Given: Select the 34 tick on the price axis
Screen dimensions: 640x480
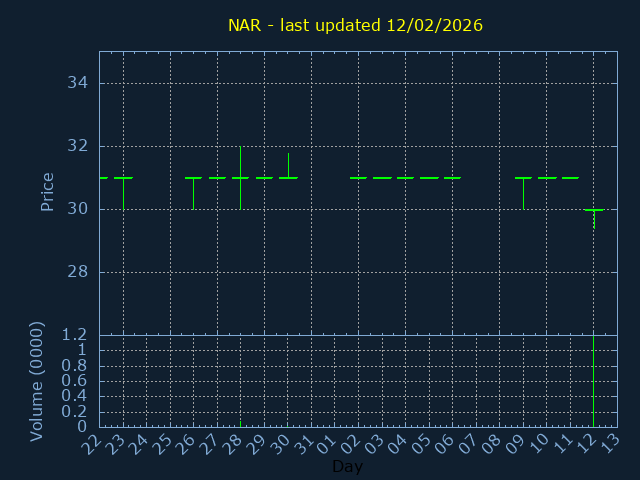Looking at the screenshot, I should coord(78,83).
